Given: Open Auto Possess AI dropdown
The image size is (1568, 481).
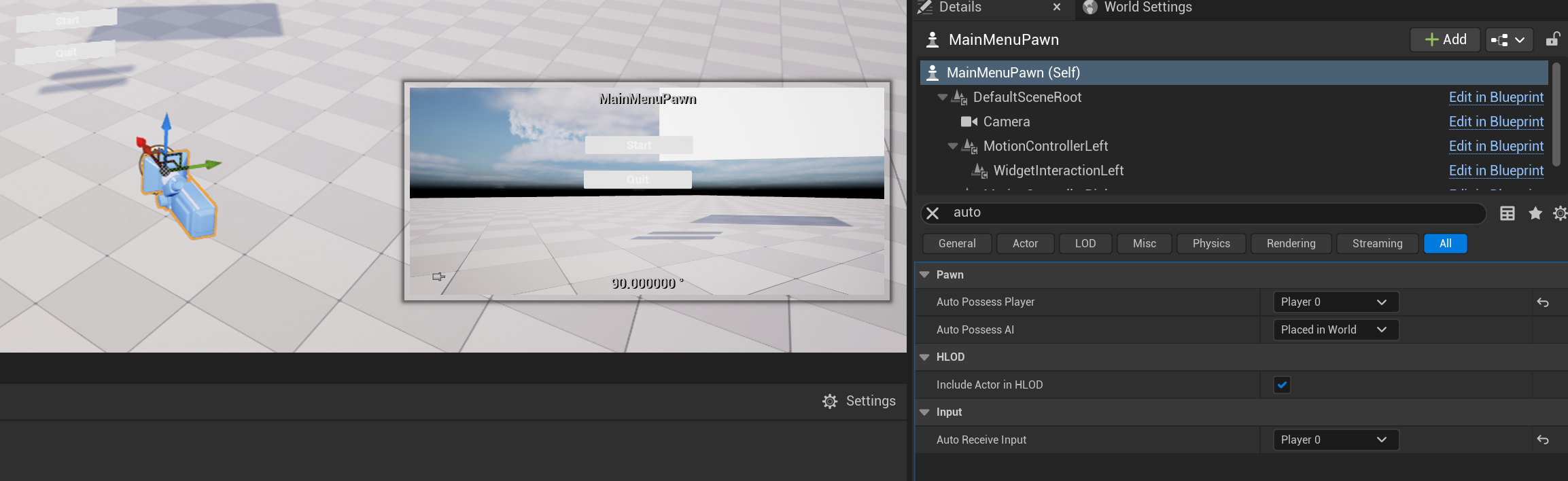Looking at the screenshot, I should point(1336,330).
